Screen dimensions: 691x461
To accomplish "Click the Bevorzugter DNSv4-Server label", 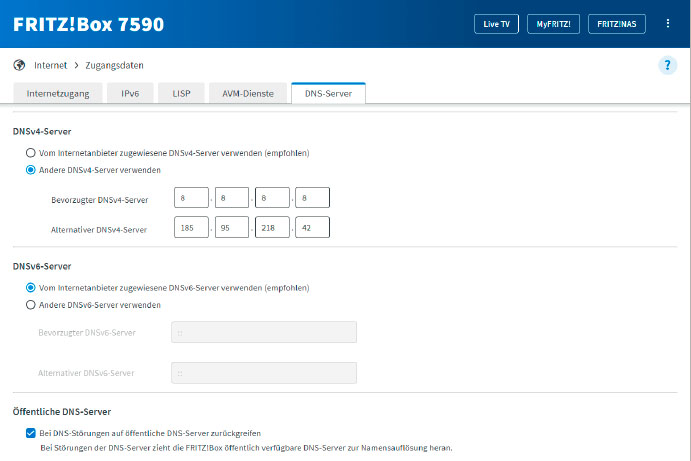I will (x=100, y=200).
